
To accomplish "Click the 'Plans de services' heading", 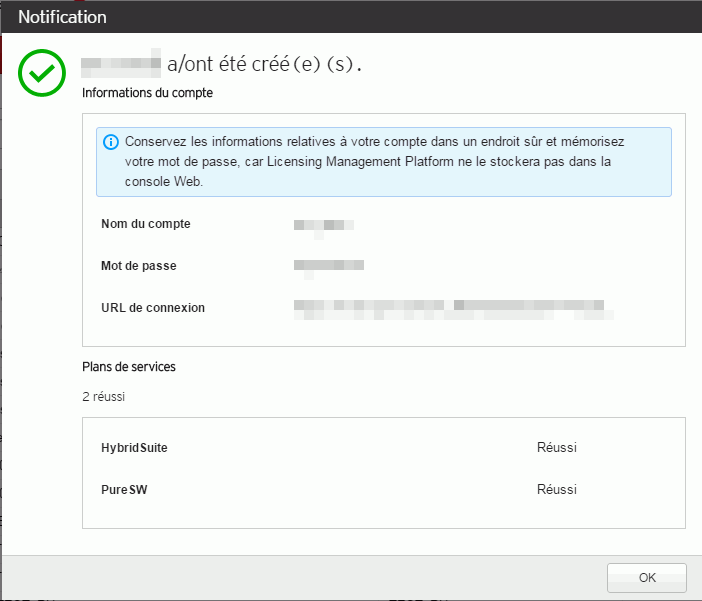I will click(129, 367).
